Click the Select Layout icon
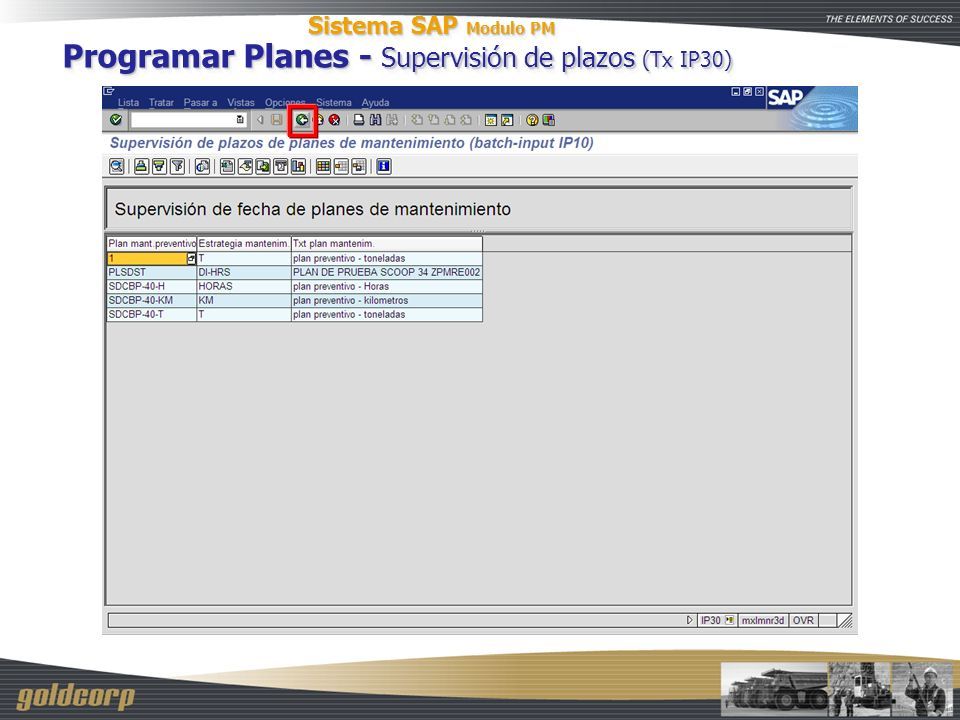The height and width of the screenshot is (720, 960). [341, 166]
